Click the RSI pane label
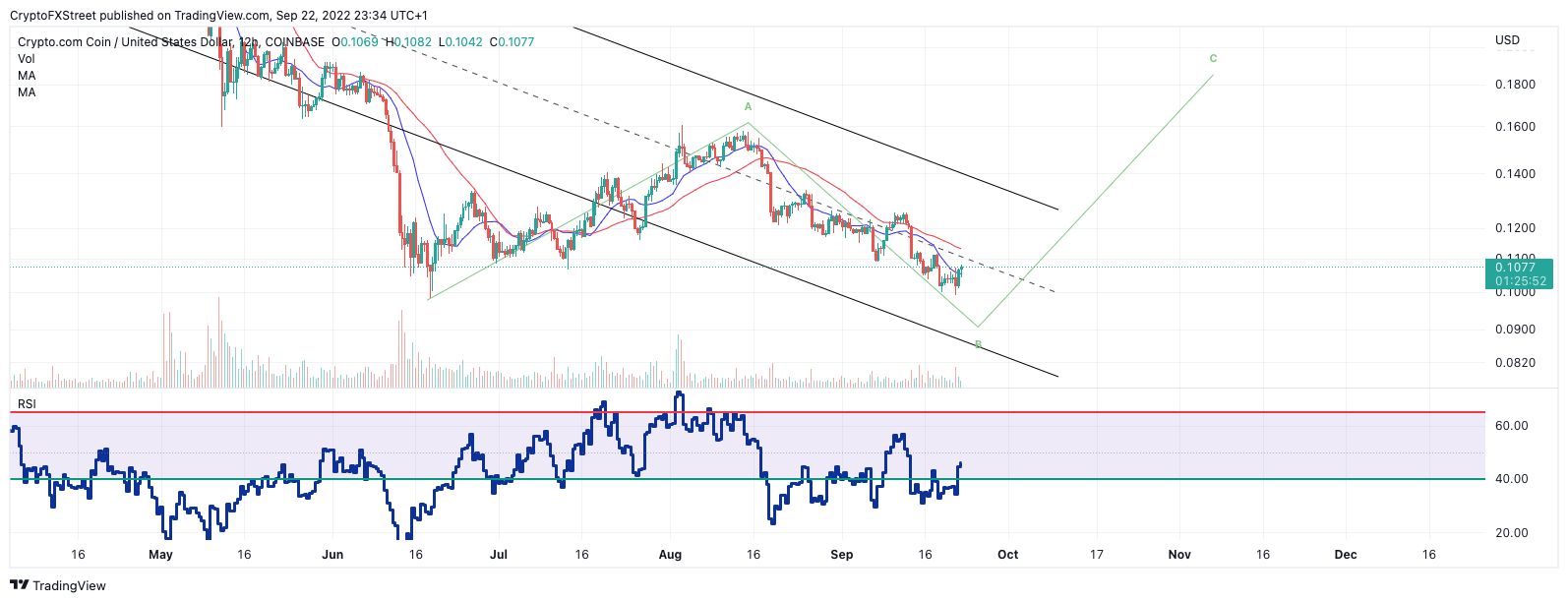 click(27, 404)
